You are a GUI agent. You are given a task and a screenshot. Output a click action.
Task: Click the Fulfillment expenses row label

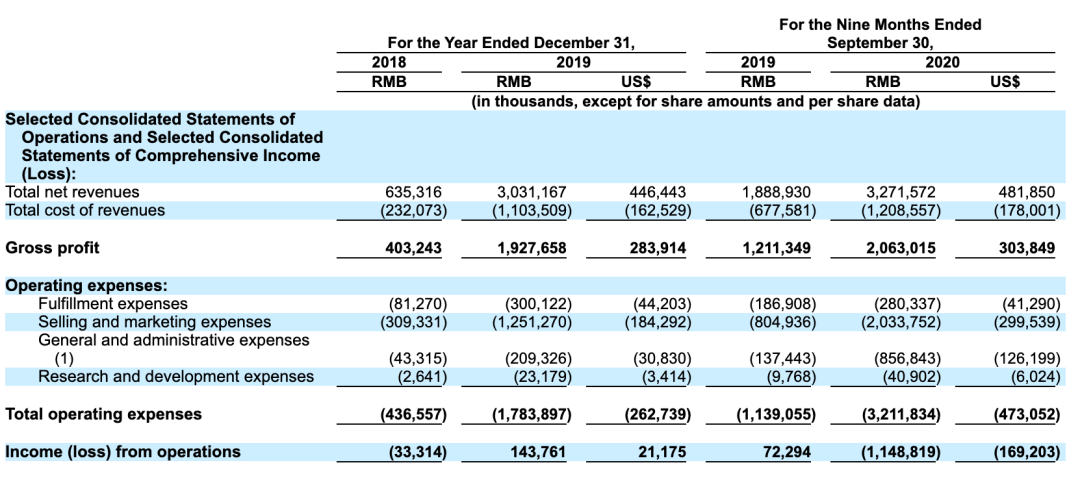112,303
